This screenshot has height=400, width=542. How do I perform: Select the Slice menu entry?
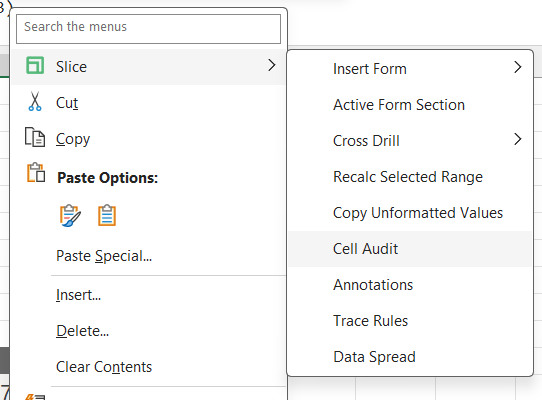[148, 67]
